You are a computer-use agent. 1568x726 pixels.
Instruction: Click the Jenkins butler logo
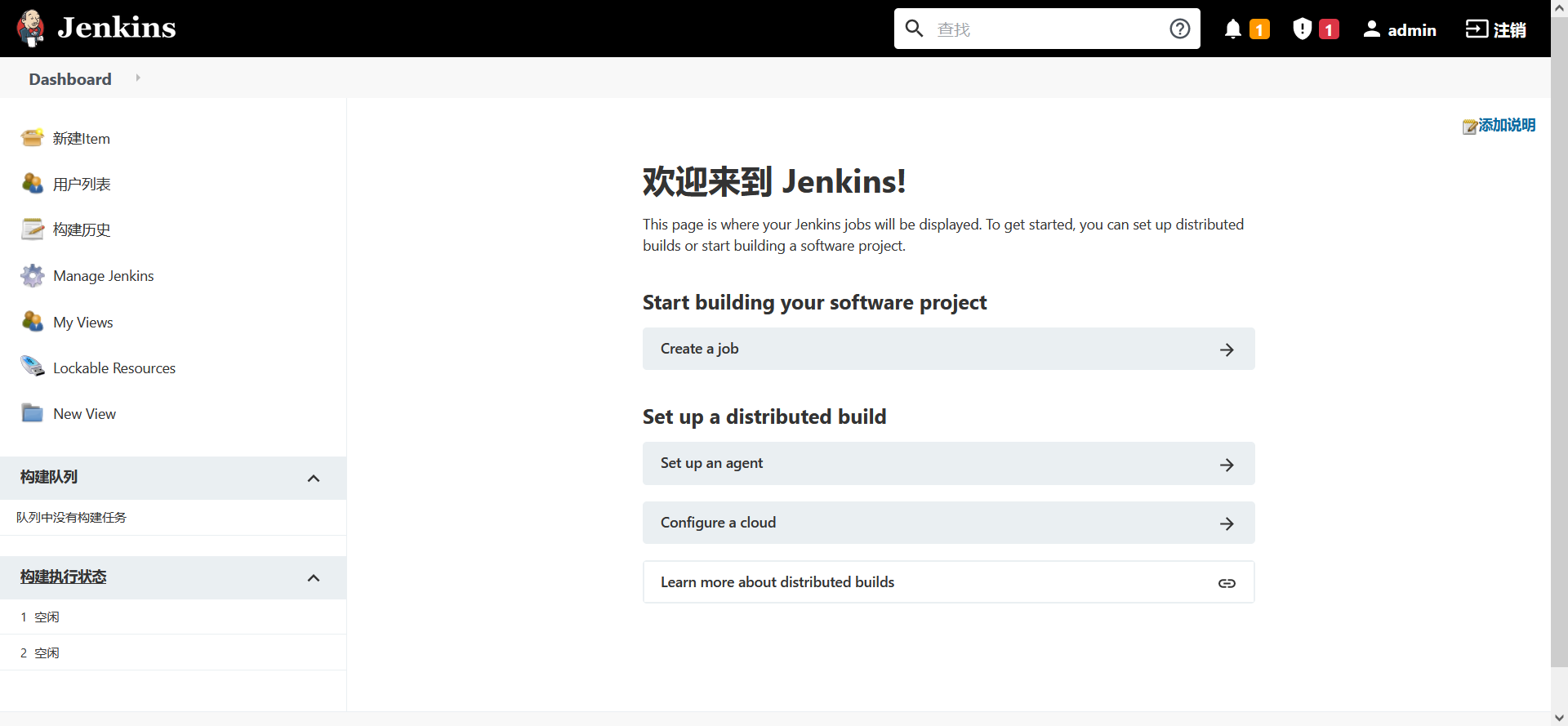pyautogui.click(x=31, y=29)
